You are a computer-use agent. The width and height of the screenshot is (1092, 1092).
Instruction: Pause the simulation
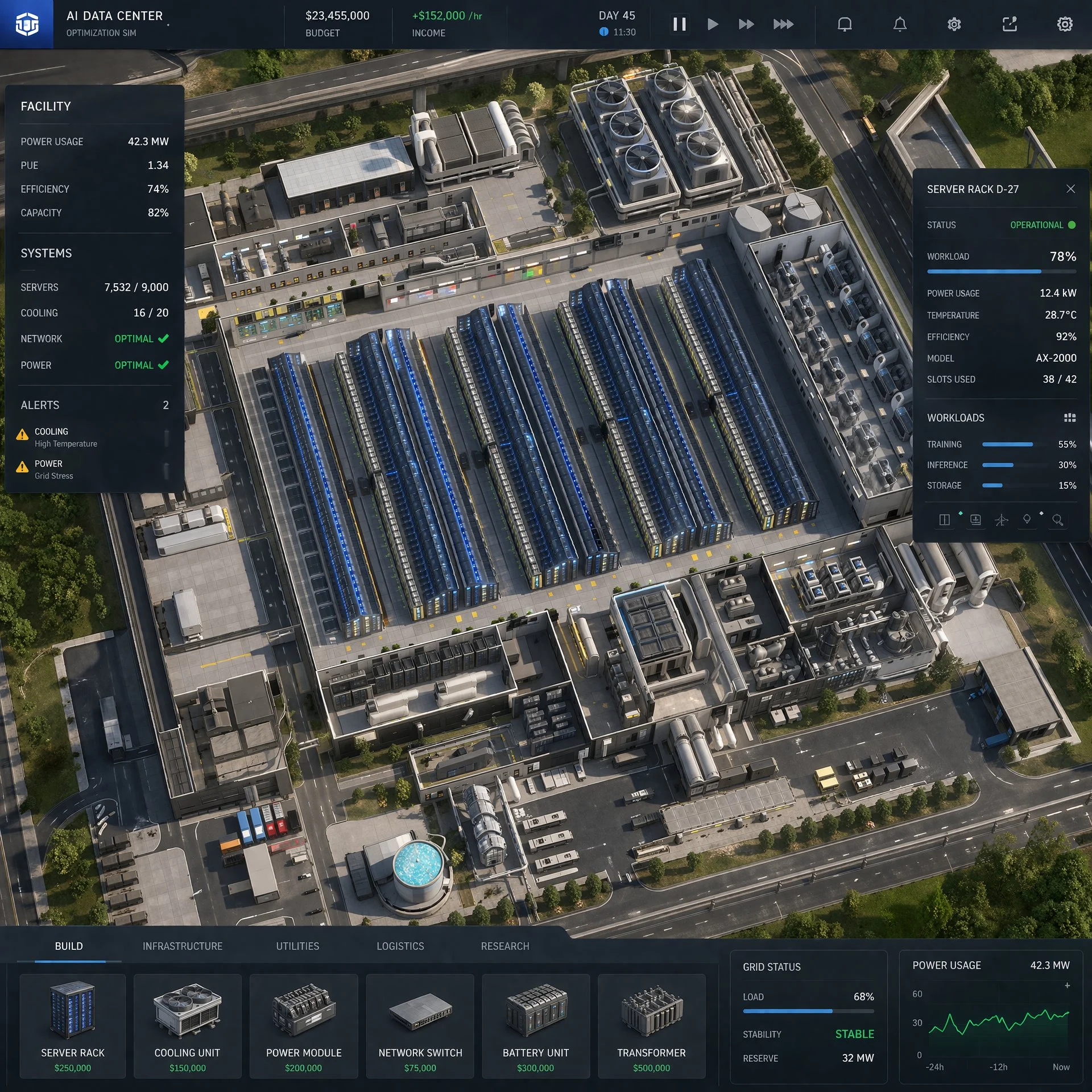pos(679,24)
